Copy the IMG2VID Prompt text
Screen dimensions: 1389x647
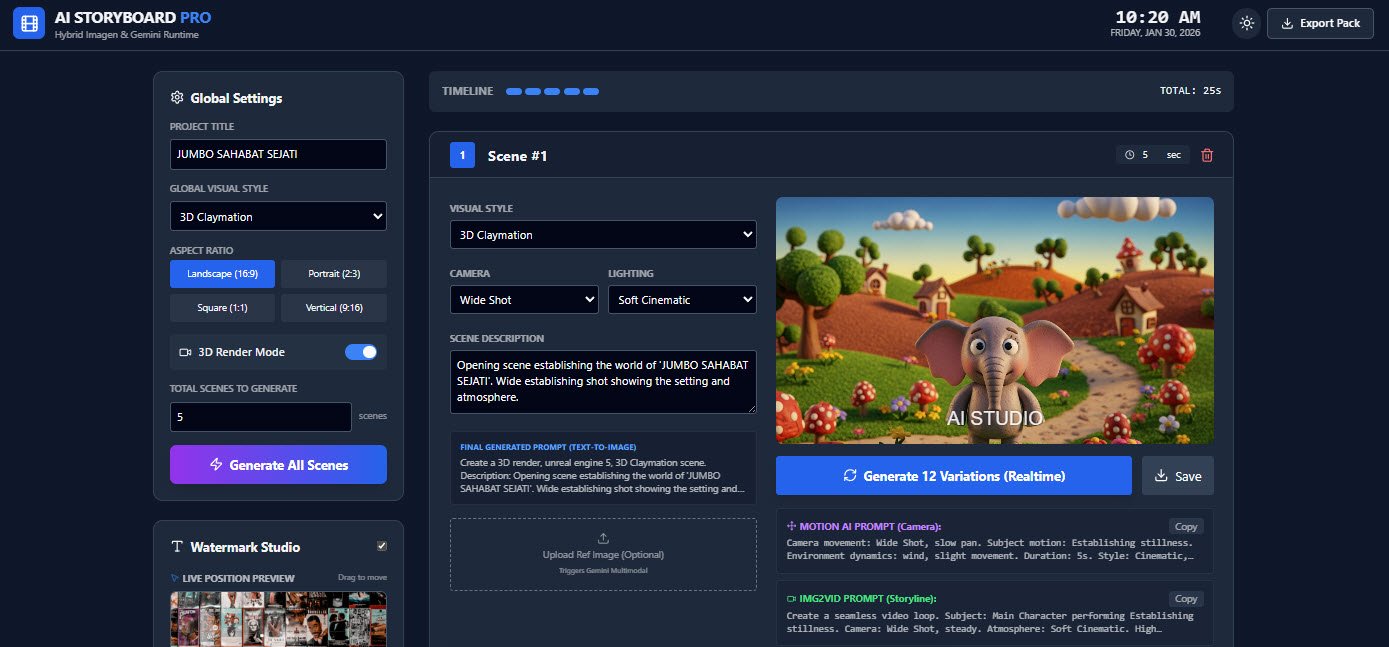(x=1186, y=598)
